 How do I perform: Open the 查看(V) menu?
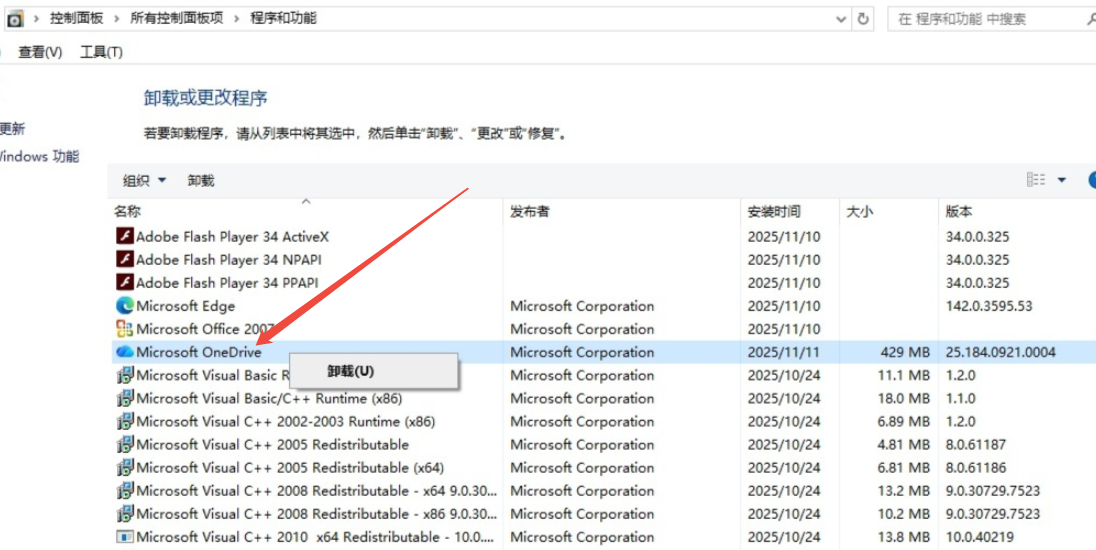[x=40, y=52]
